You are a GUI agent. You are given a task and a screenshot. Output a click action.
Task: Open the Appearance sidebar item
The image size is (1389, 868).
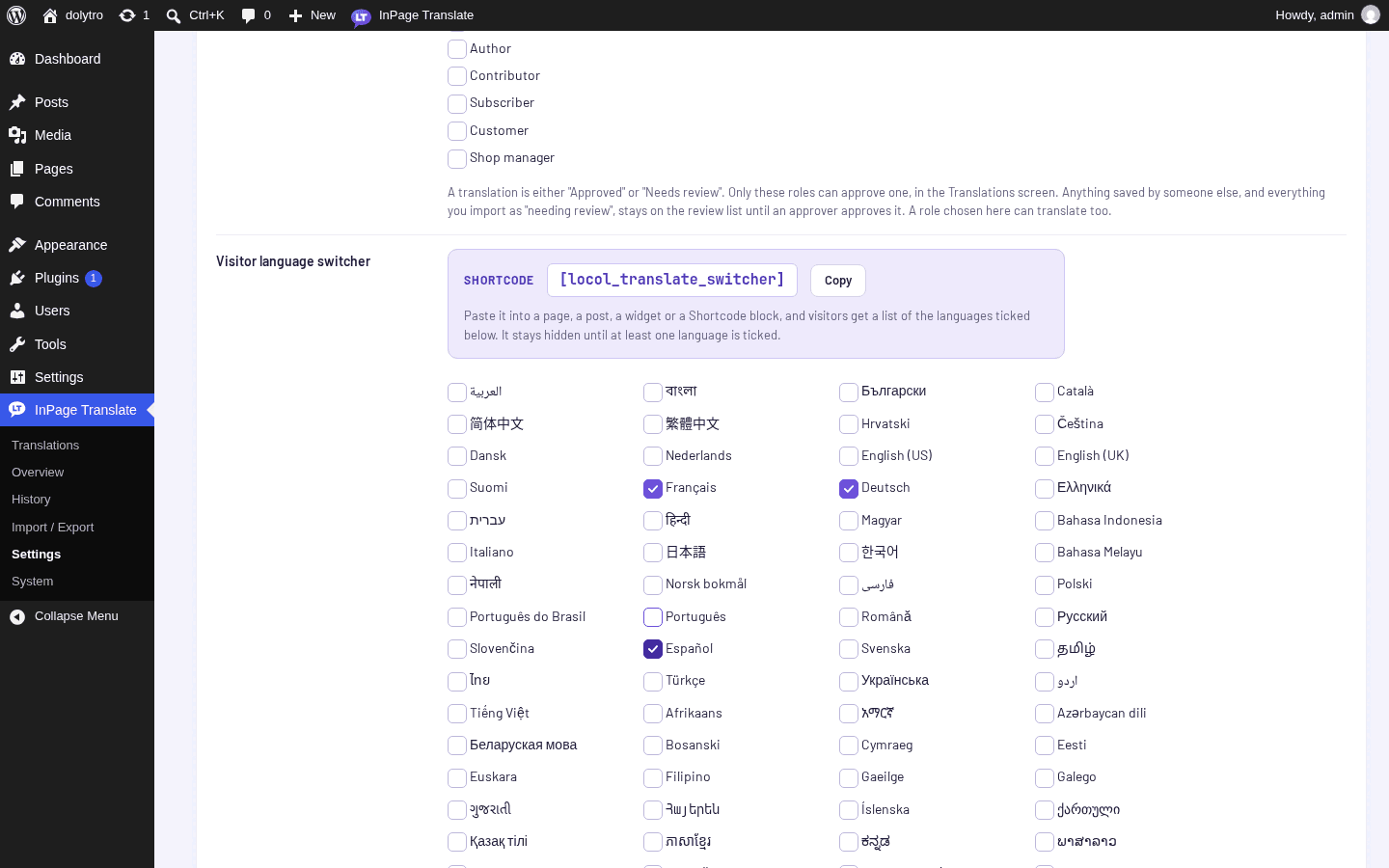[x=77, y=245]
